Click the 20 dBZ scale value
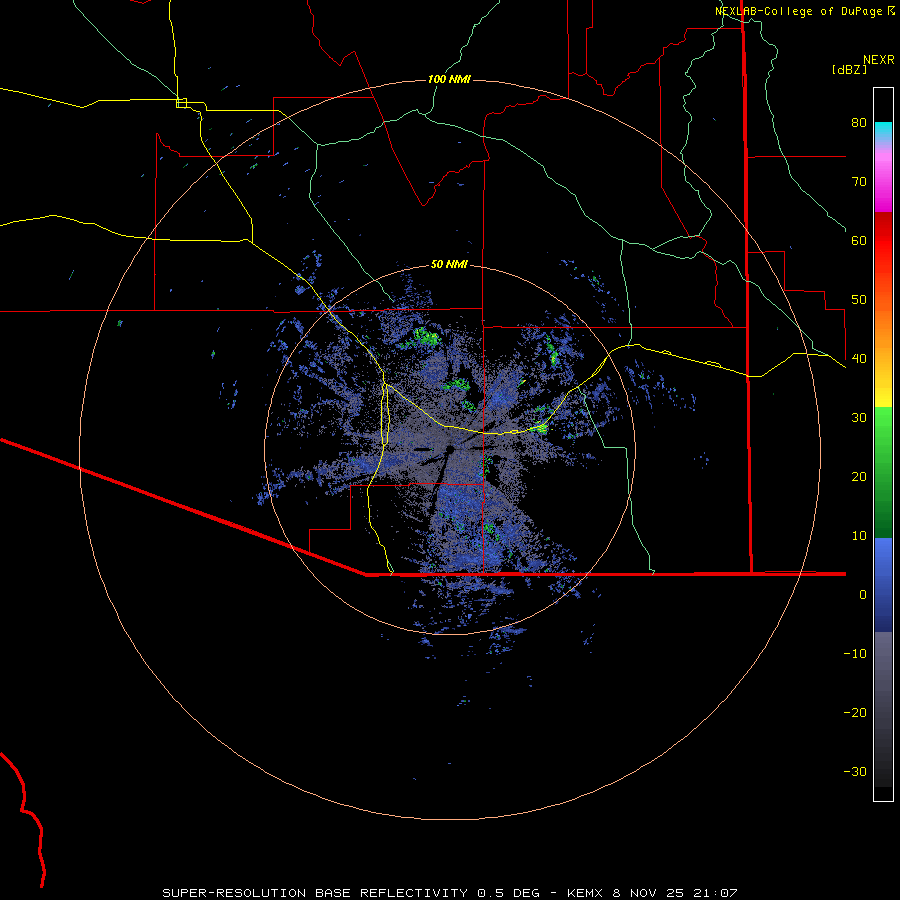The image size is (900, 900). pyautogui.click(x=859, y=477)
